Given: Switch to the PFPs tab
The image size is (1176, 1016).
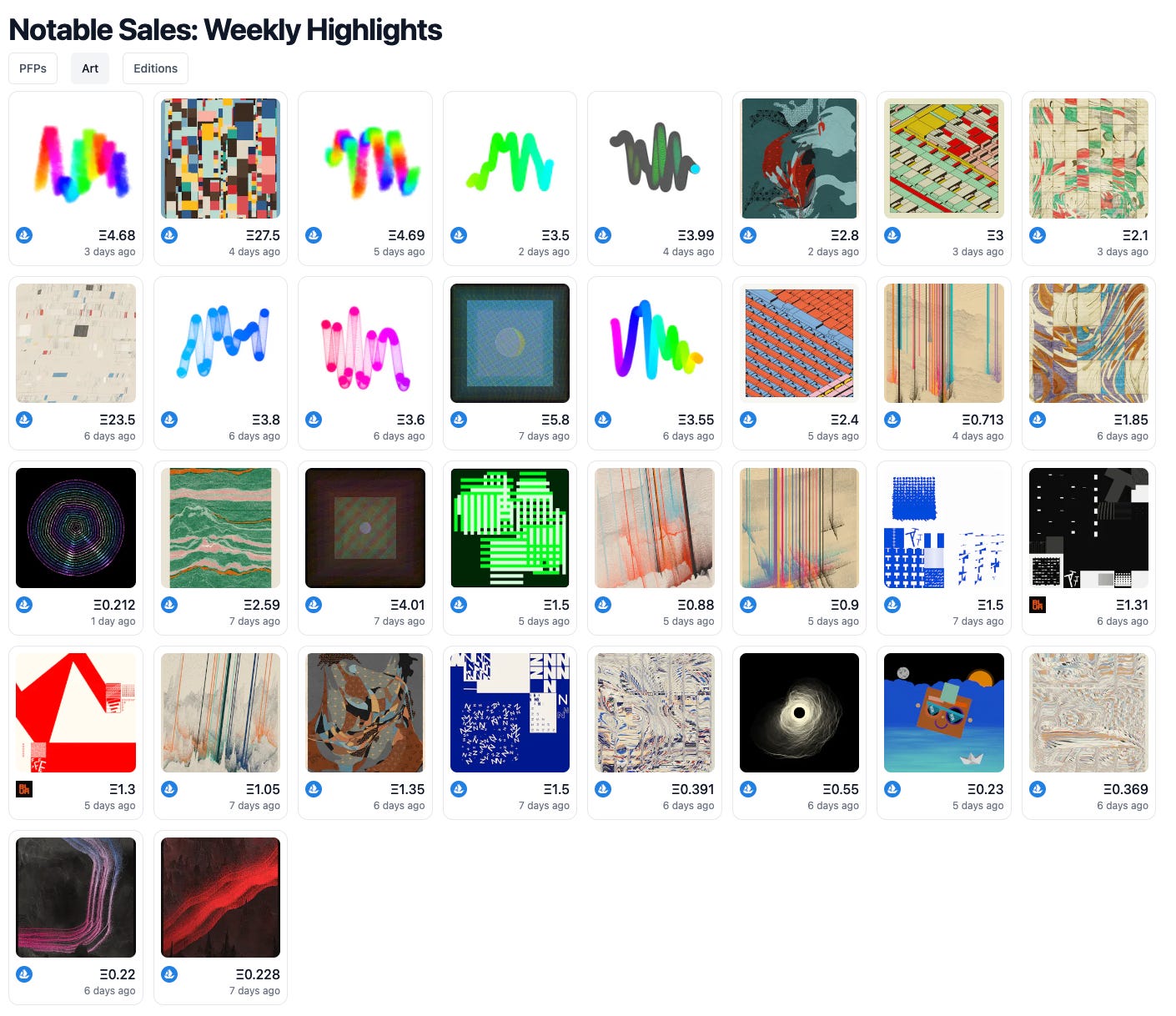Looking at the screenshot, I should (x=33, y=68).
